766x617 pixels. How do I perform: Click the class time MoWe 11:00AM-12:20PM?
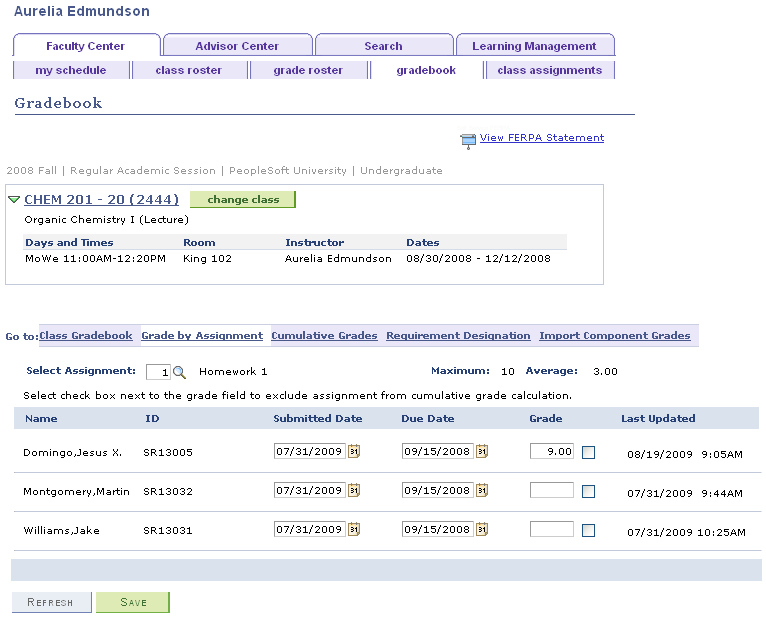point(95,258)
